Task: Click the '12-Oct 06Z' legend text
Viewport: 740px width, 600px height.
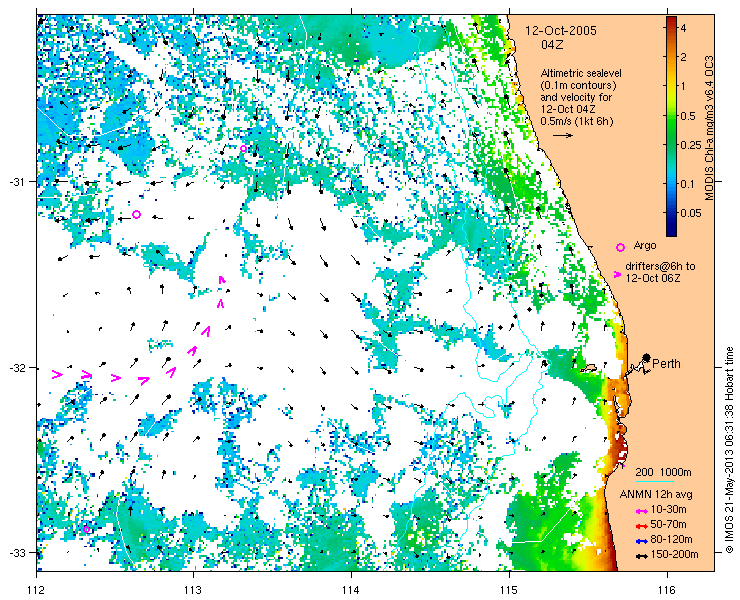Action: tap(653, 279)
